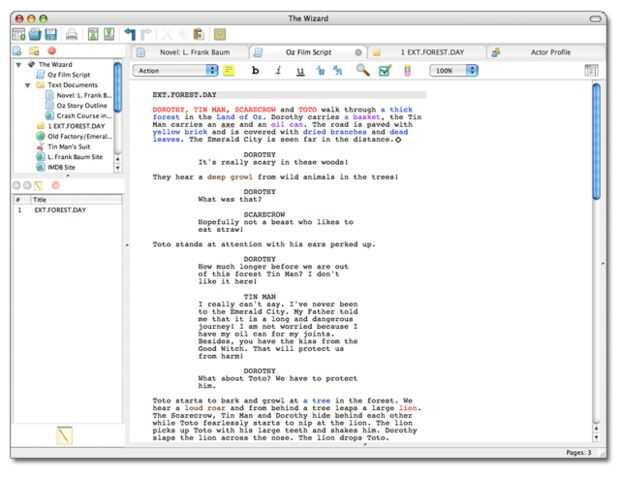
Task: Click the yellow note icon in scene panel toolbar
Action: (x=38, y=185)
